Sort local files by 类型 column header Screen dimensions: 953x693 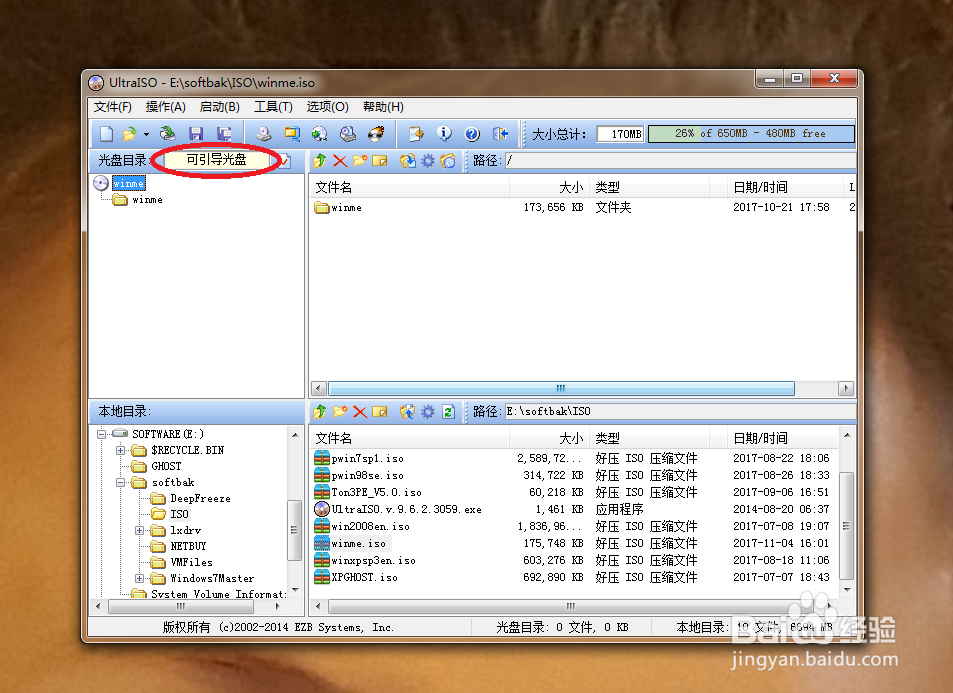pyautogui.click(x=649, y=438)
